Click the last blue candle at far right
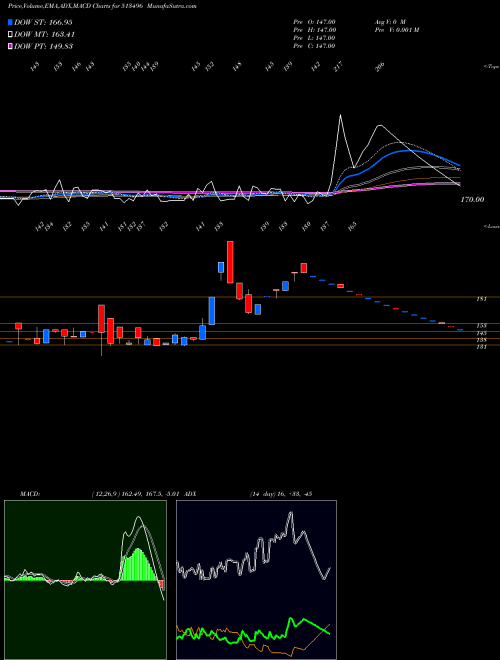This screenshot has width=500, height=660. coord(460,330)
